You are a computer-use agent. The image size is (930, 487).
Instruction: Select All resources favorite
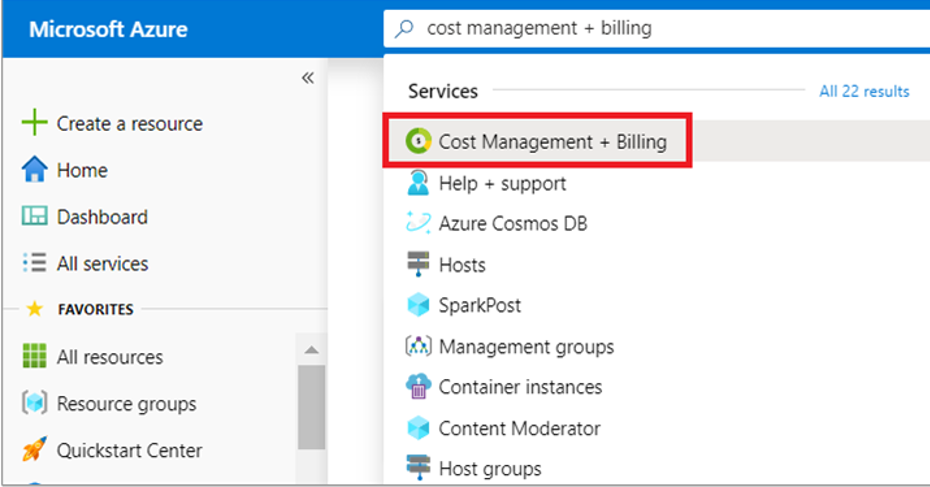pos(109,357)
